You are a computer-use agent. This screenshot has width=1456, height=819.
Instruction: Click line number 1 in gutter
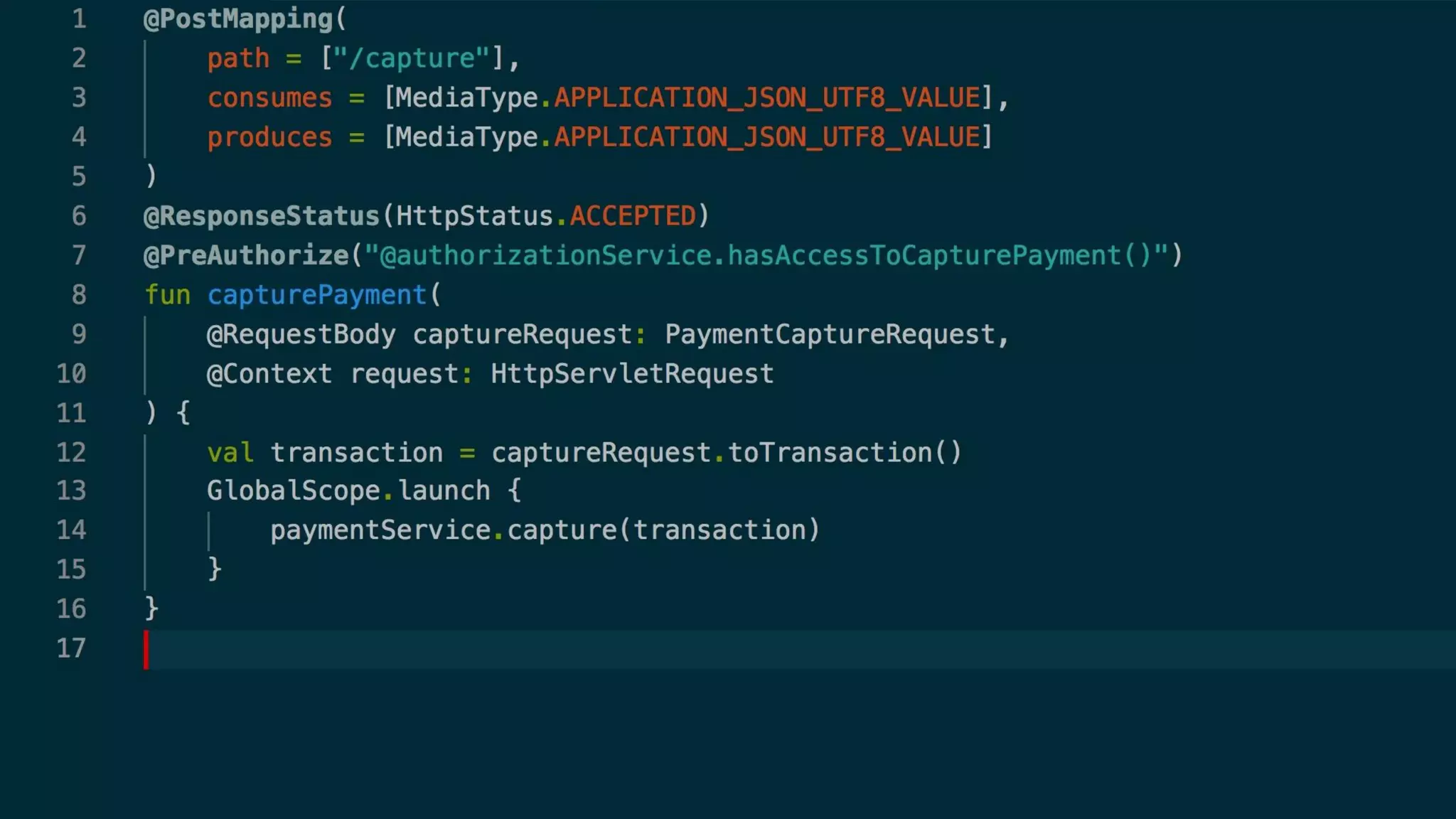[x=79, y=19]
